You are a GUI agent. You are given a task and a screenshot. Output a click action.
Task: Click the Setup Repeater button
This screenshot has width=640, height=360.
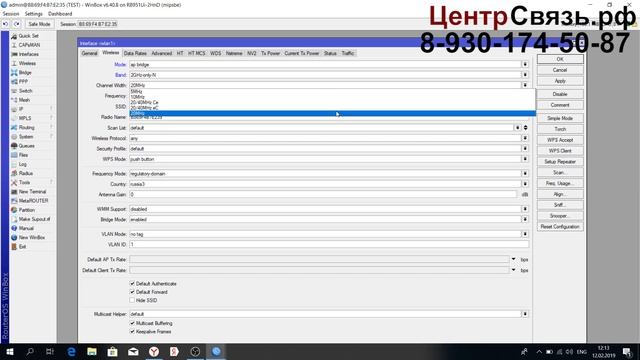(x=560, y=162)
